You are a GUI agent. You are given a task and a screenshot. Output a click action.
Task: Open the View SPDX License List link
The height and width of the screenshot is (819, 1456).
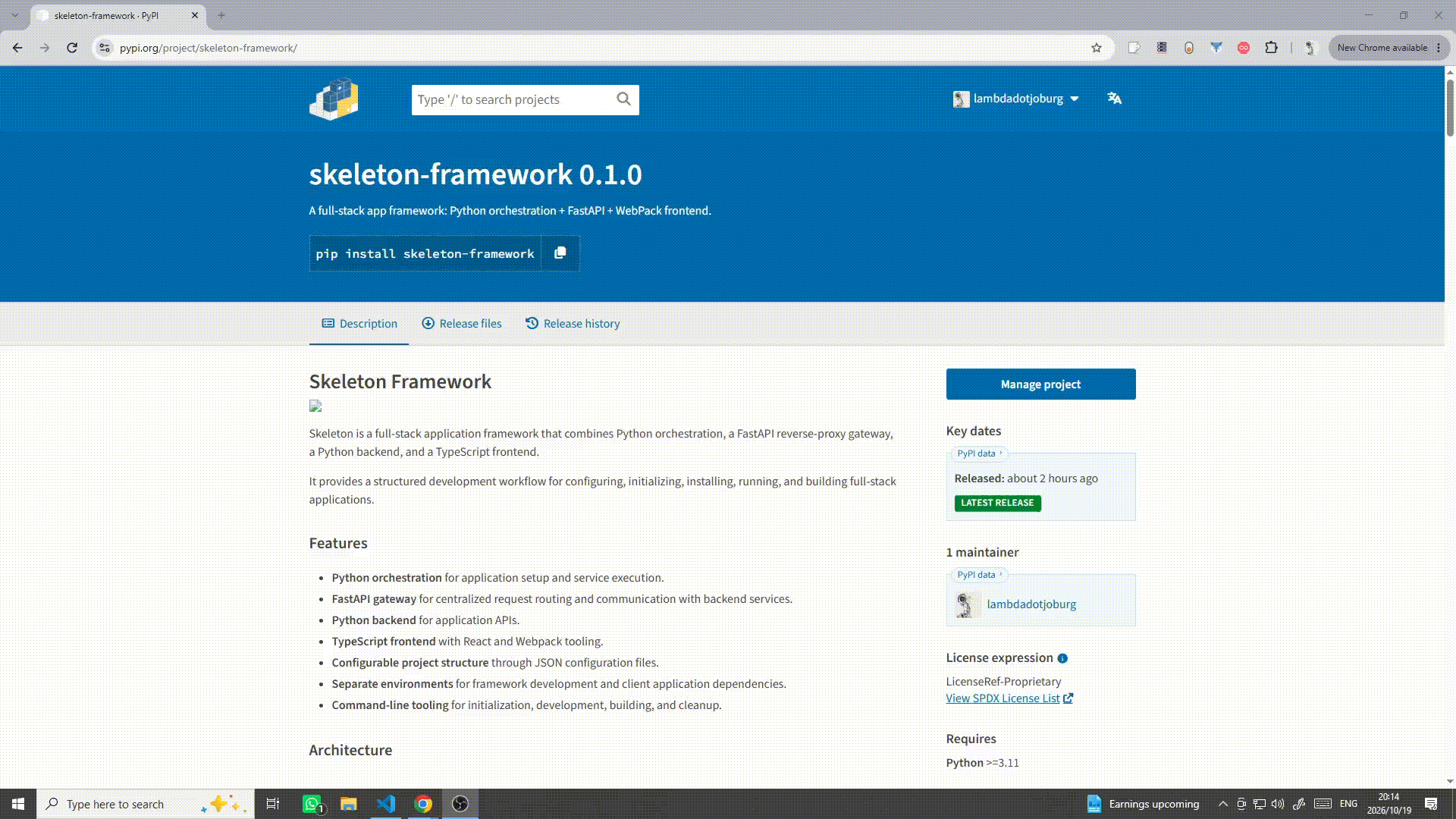[1009, 698]
